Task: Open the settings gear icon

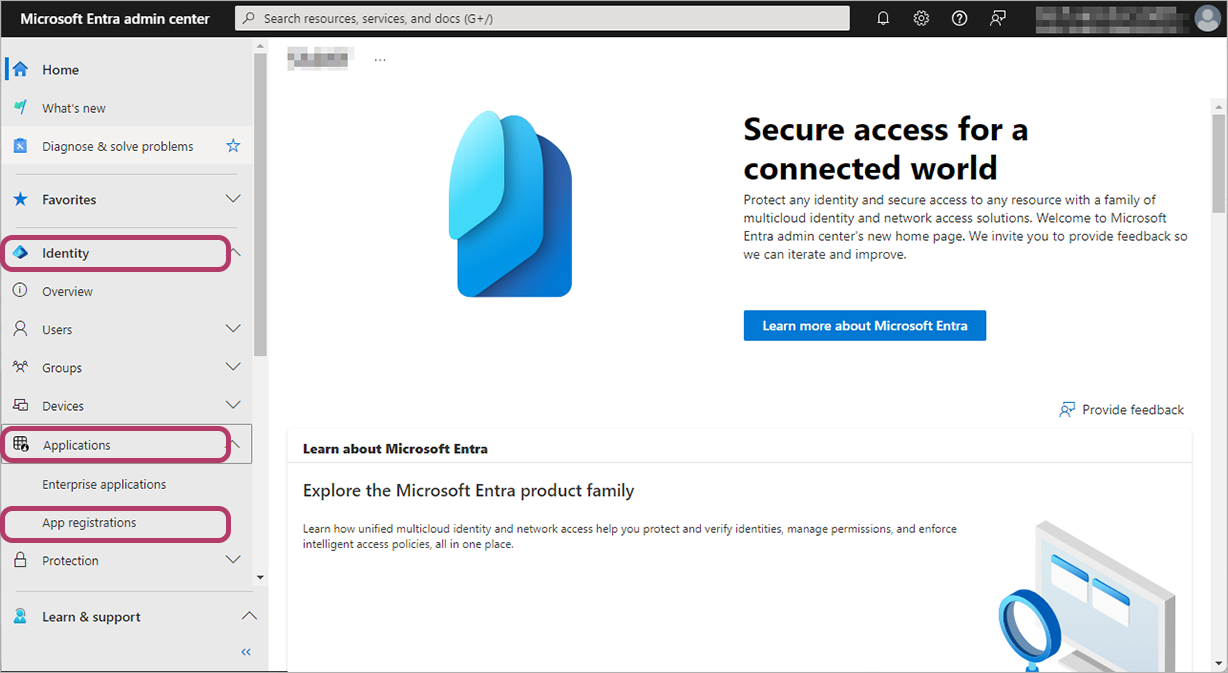Action: pyautogui.click(x=921, y=18)
